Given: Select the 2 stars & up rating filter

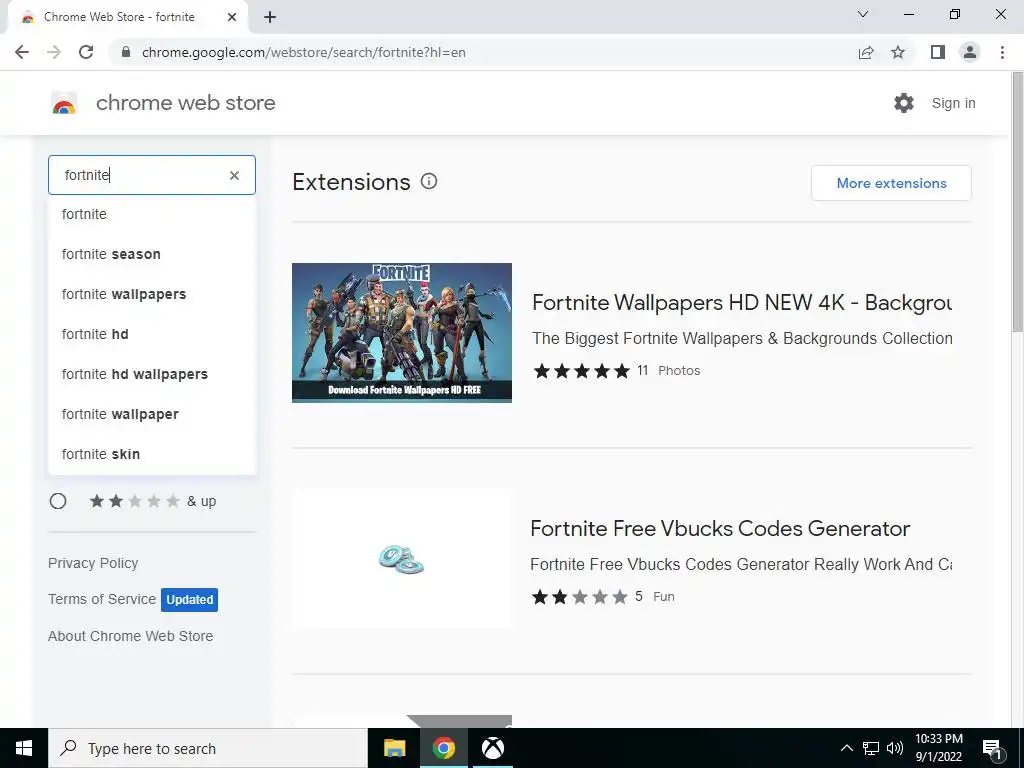Looking at the screenshot, I should coord(58,501).
